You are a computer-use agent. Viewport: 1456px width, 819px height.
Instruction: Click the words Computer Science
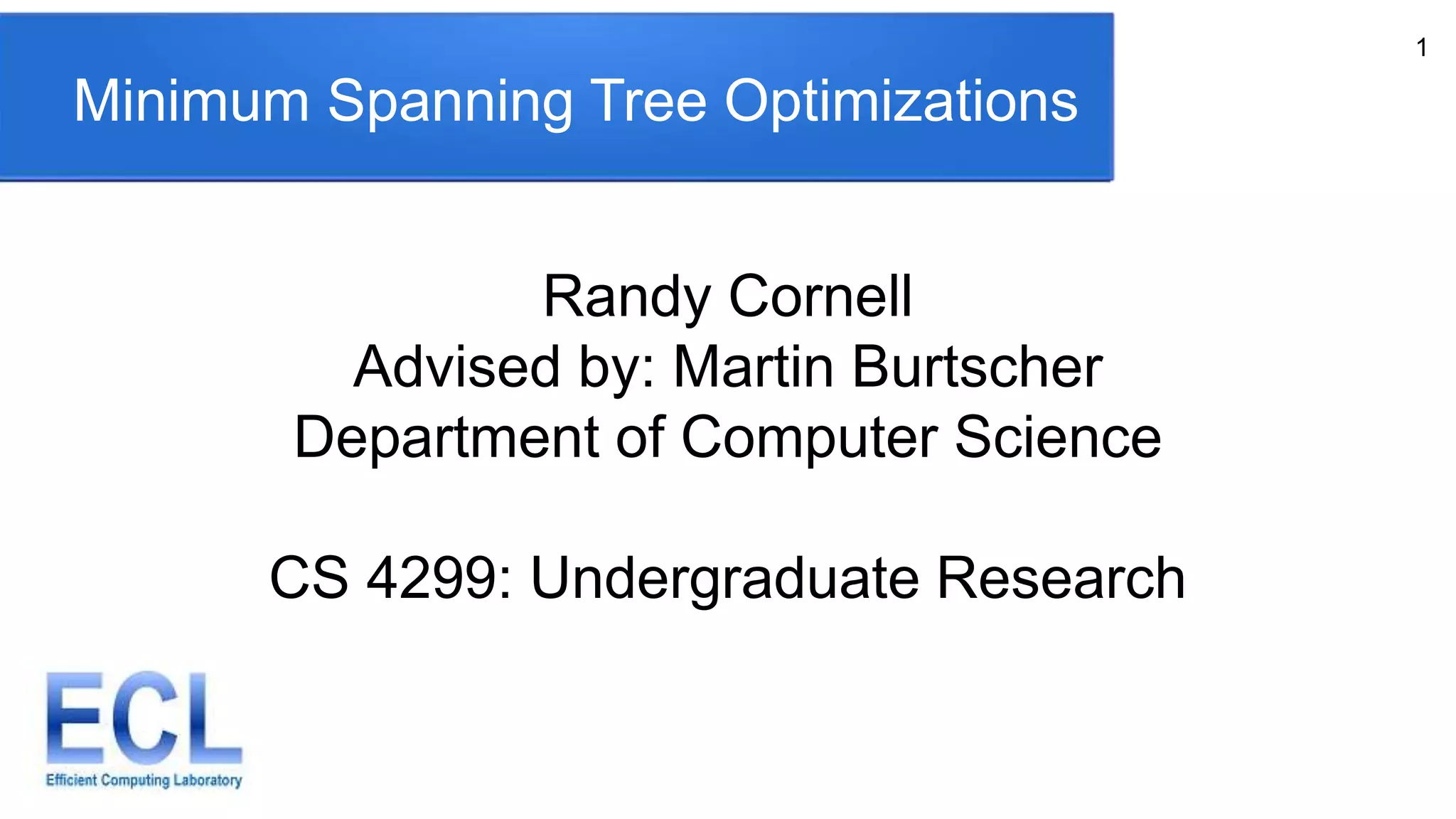tap(921, 438)
